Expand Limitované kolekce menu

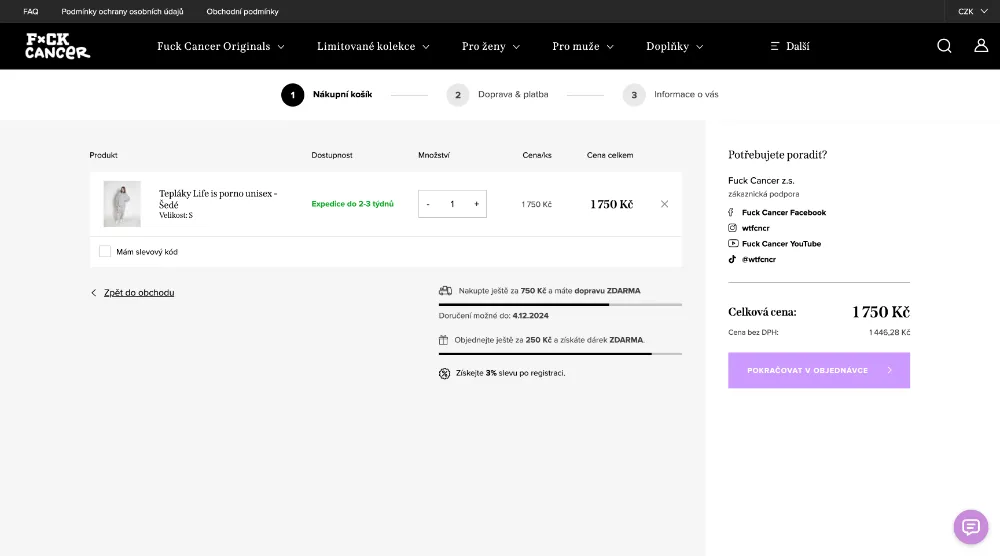pos(373,47)
